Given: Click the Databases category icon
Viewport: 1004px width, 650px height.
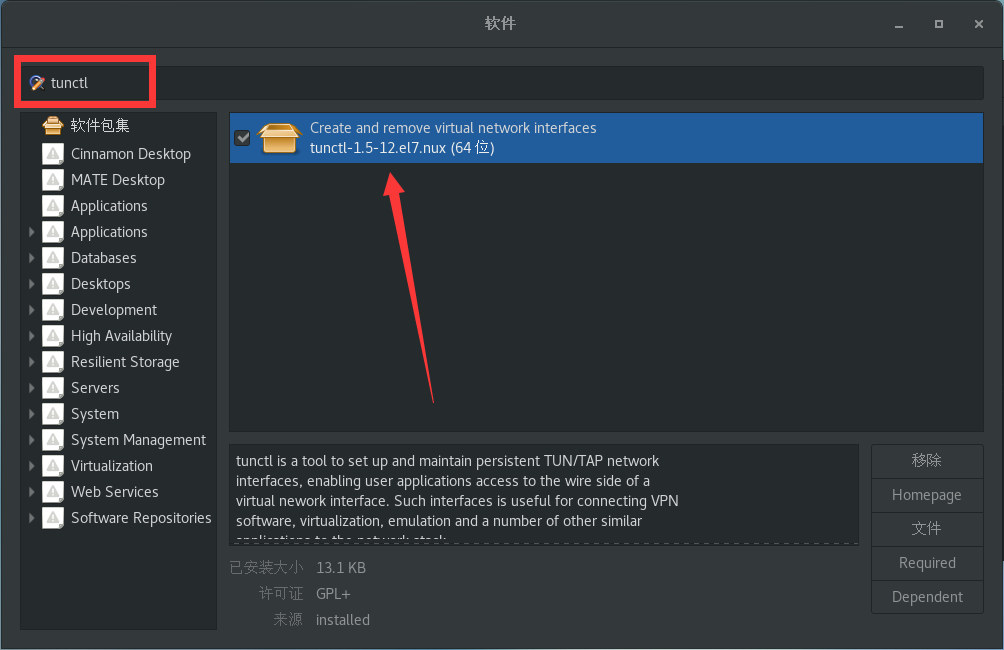Looking at the screenshot, I should click(52, 258).
